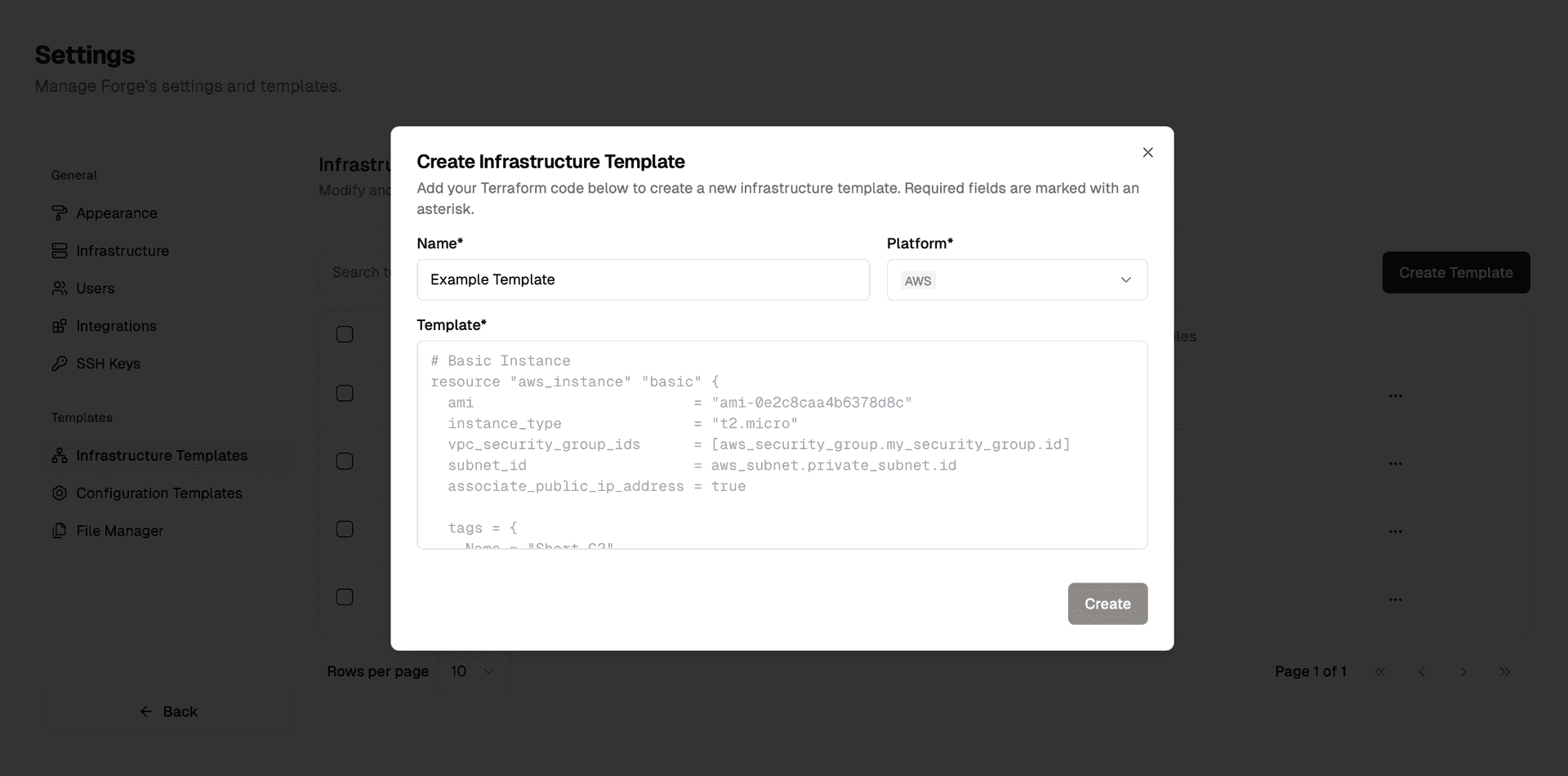This screenshot has width=1568, height=776.
Task: Select Infrastructure Templates in the sidebar
Action: [168, 456]
